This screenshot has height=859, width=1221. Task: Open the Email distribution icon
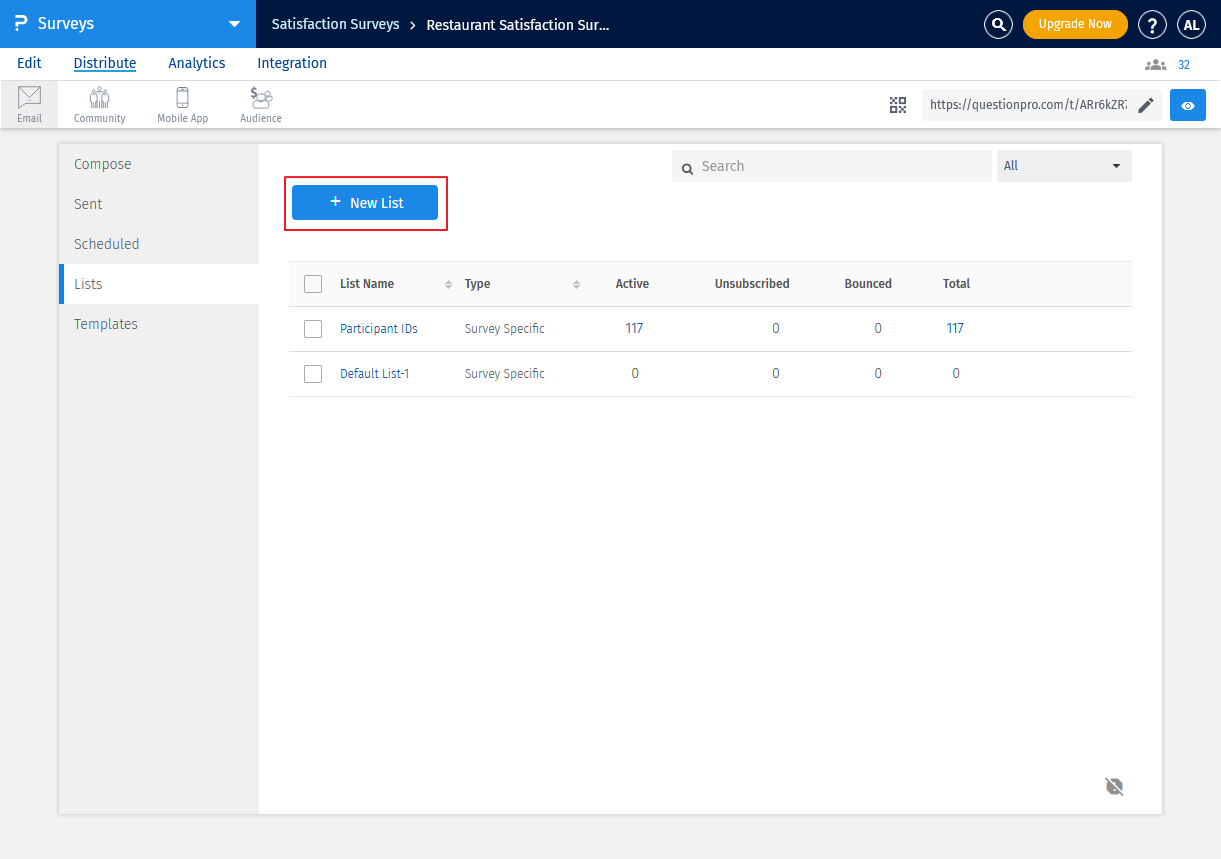click(x=29, y=104)
